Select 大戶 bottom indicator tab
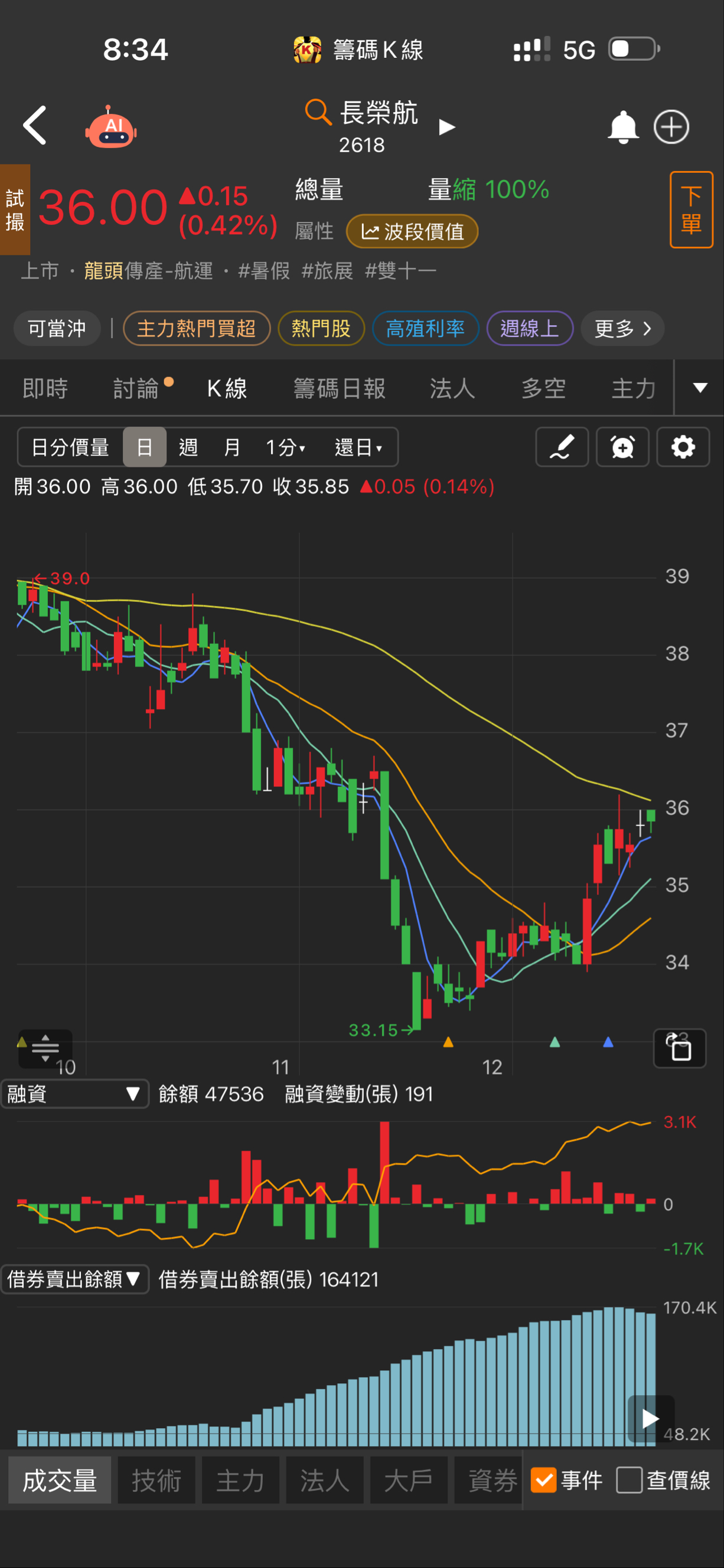This screenshot has height=1568, width=724. (x=409, y=1479)
